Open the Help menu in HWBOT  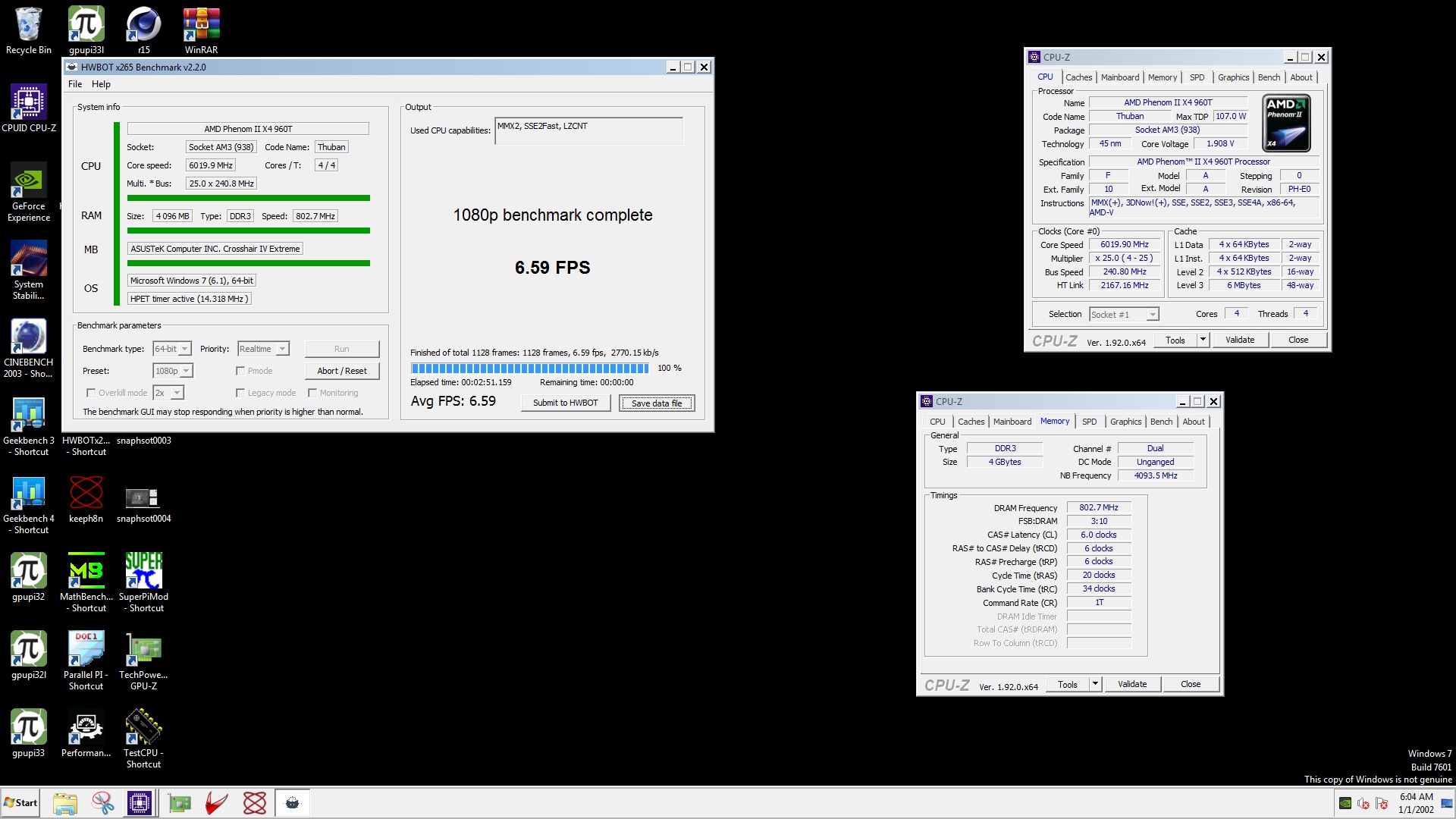click(x=101, y=84)
